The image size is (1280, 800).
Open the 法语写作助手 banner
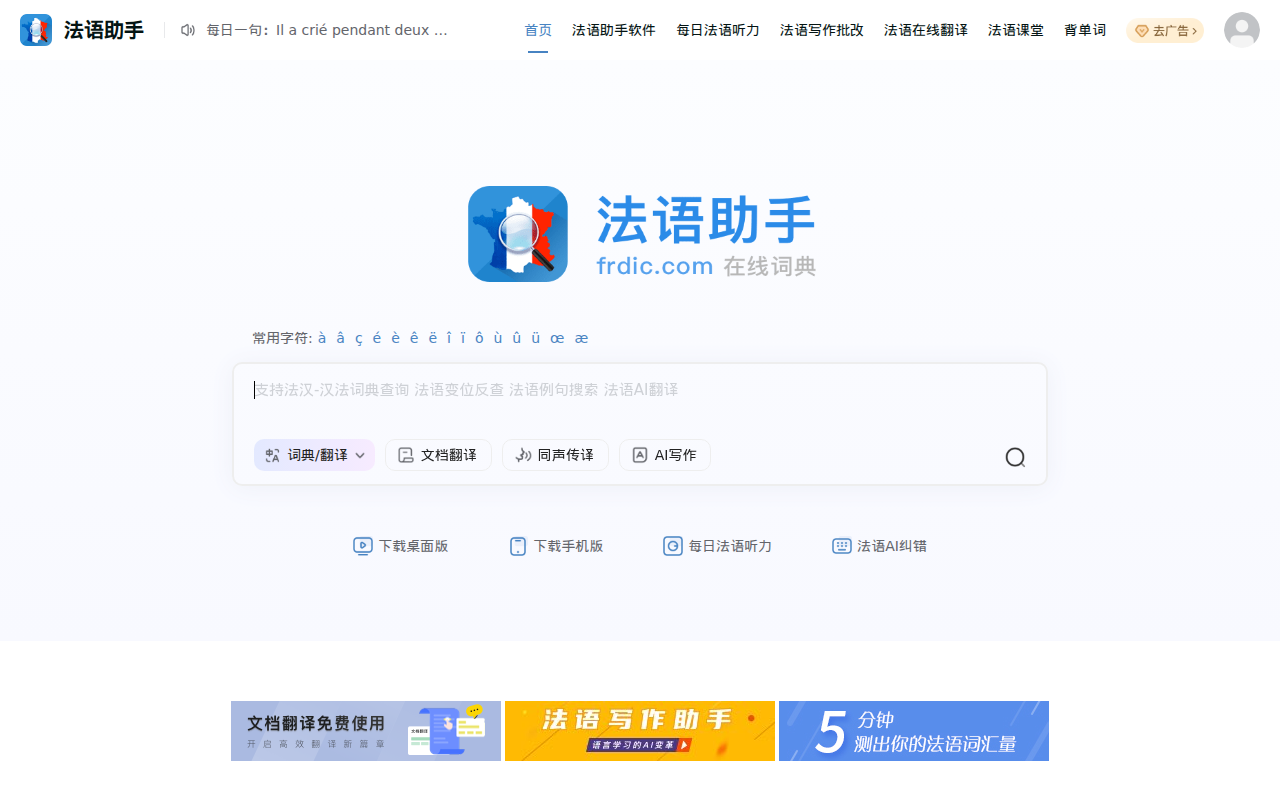640,731
